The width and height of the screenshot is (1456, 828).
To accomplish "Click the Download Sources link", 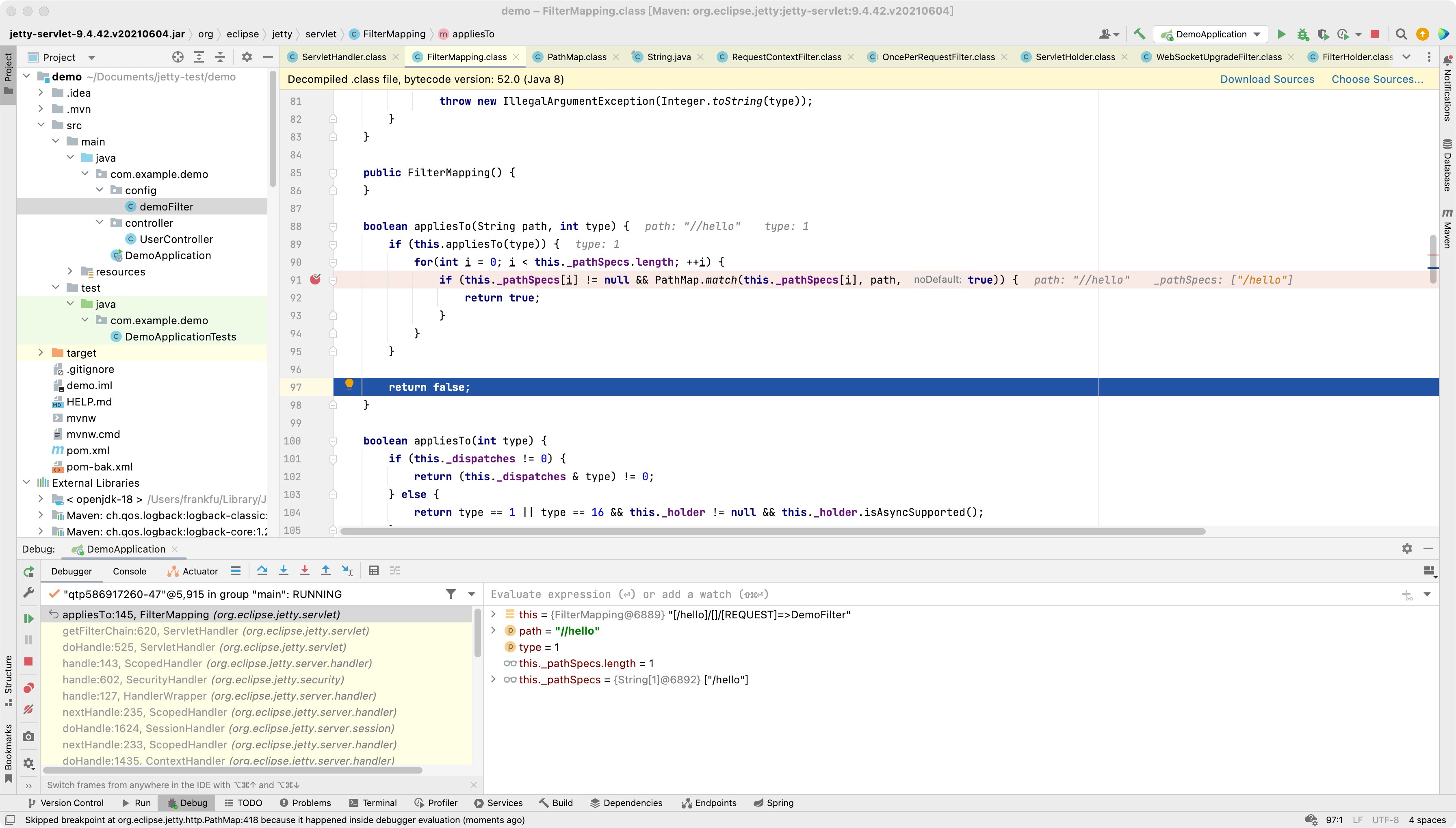I will [1267, 79].
